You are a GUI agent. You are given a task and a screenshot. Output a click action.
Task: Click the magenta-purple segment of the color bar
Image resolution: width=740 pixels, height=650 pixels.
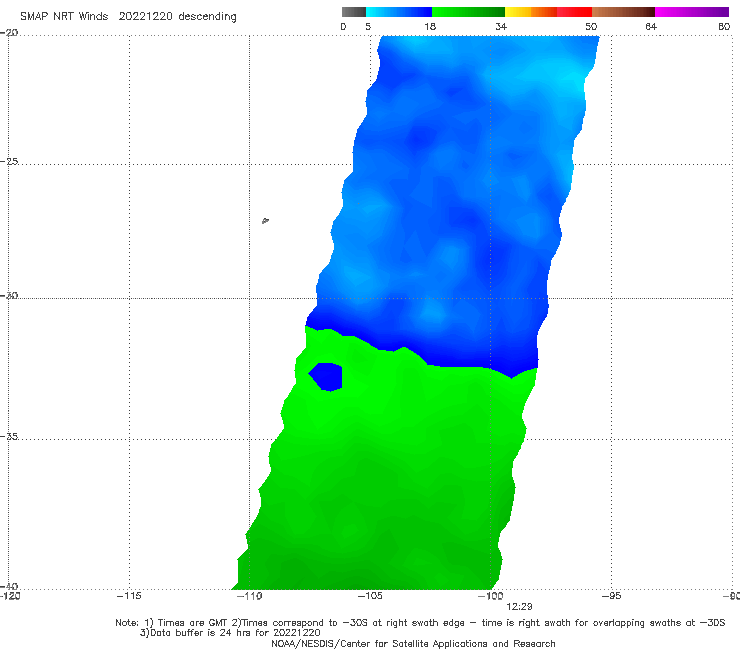click(x=692, y=12)
